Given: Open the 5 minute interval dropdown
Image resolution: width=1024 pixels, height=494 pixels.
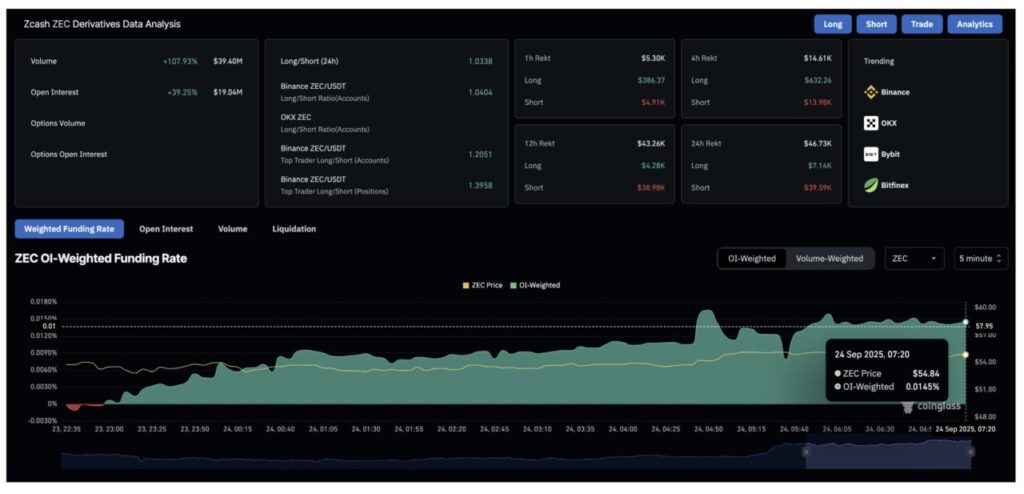Looking at the screenshot, I should tap(979, 258).
